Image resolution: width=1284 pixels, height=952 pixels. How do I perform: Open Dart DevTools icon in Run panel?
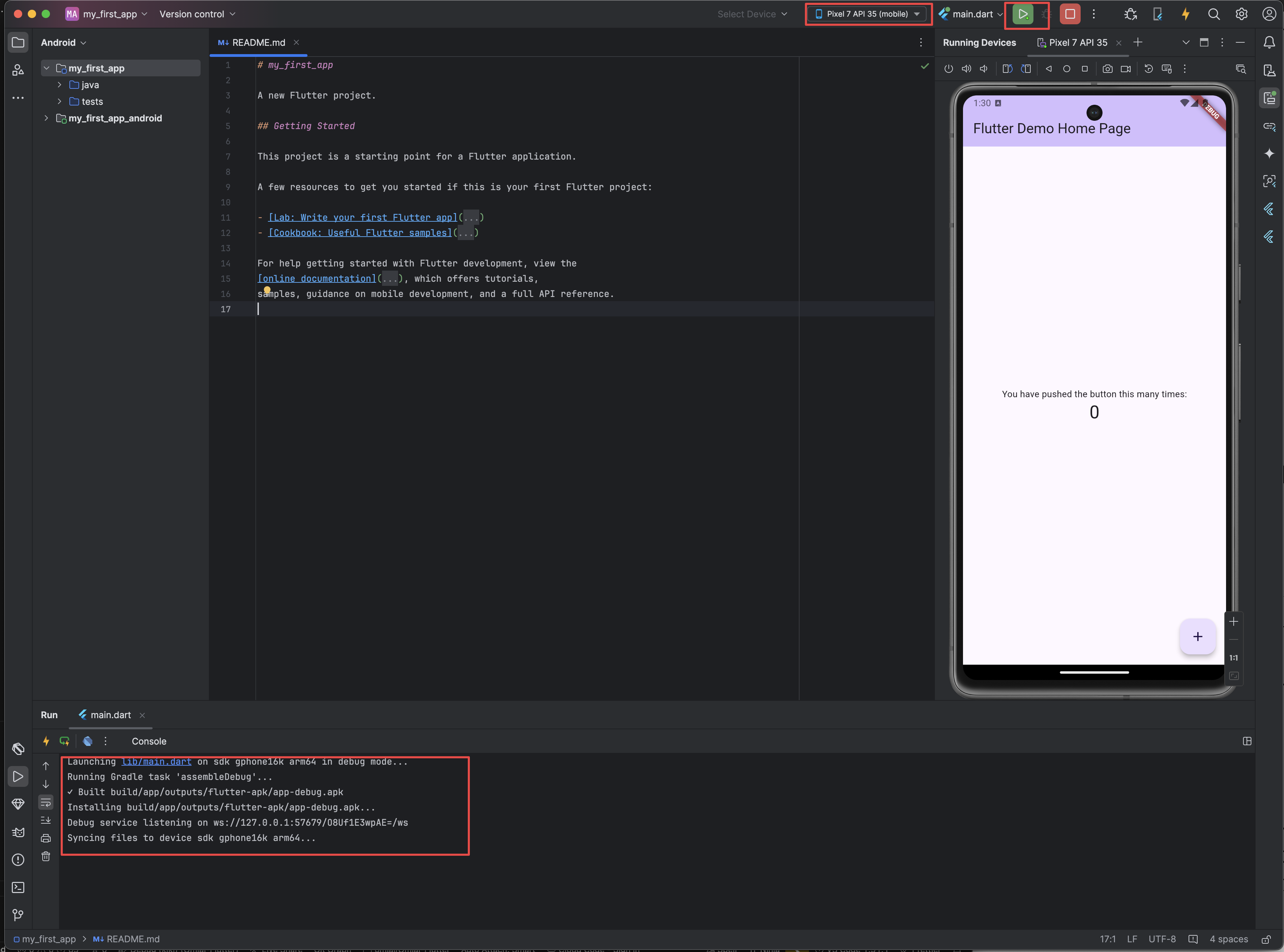click(x=87, y=741)
